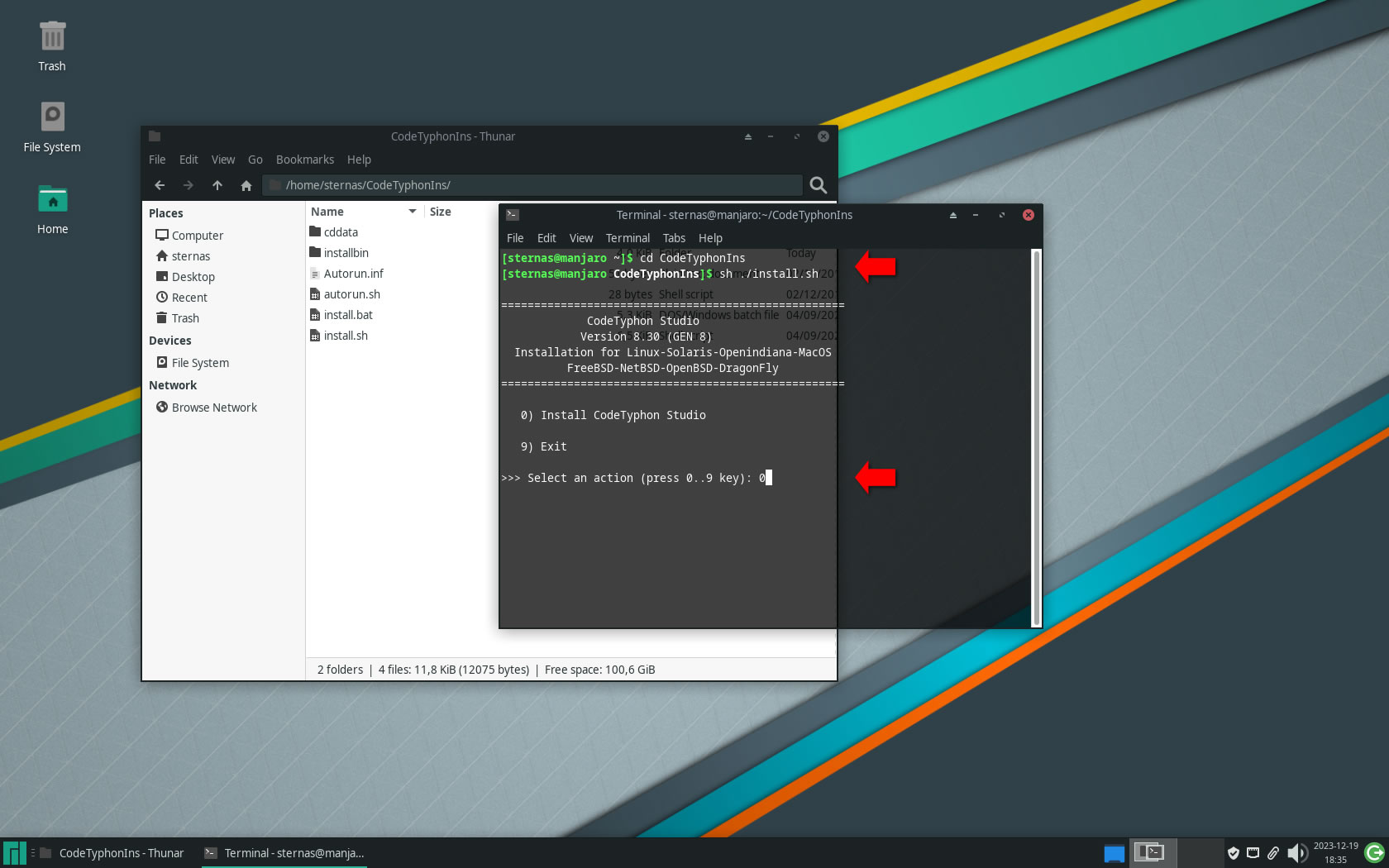
Task: Go forward in Thunar navigation
Action: 189,185
